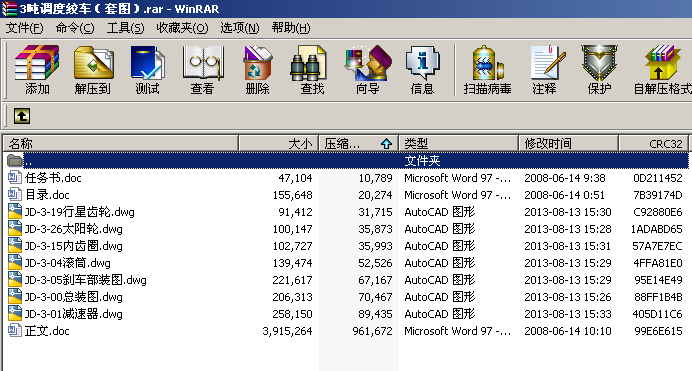Viewport: 692px width, 371px height.
Task: Click packed size value 961,672
Action: pos(372,331)
